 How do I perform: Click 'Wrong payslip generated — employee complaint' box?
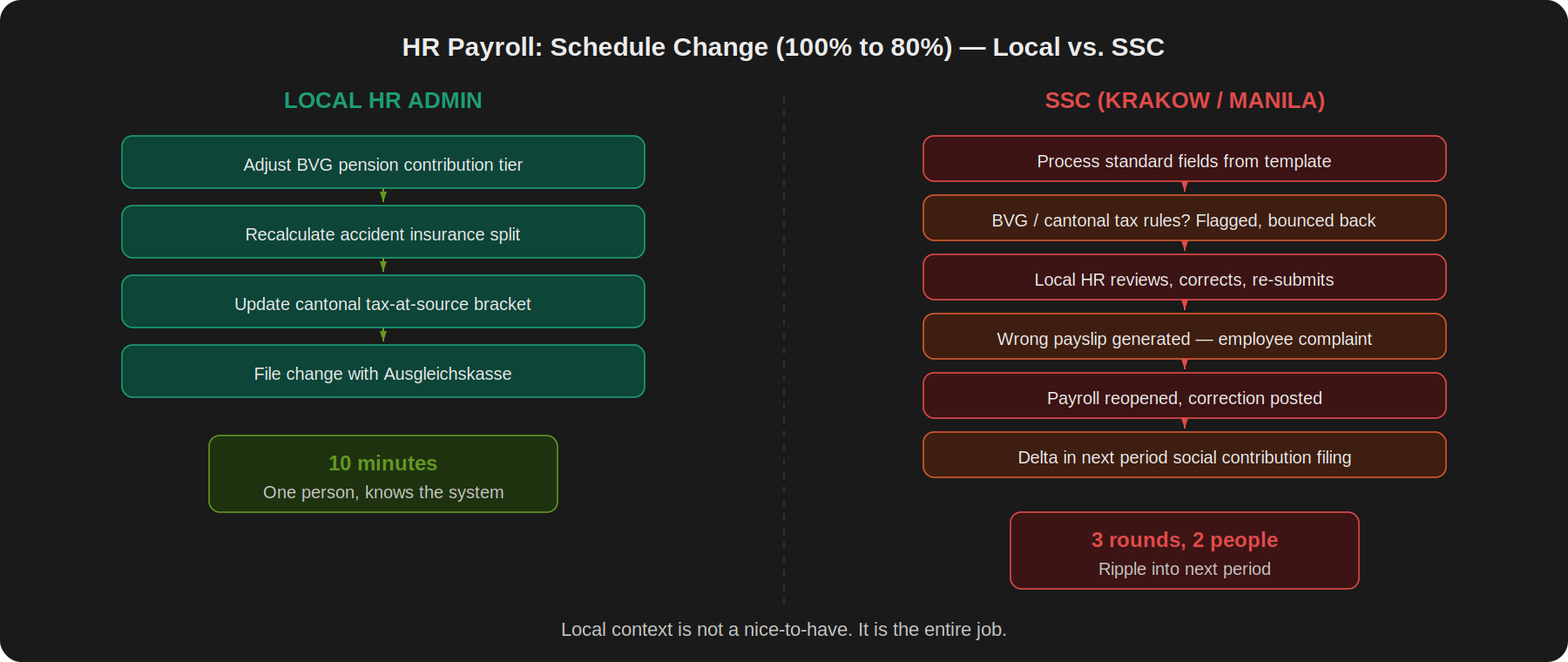click(x=1185, y=336)
